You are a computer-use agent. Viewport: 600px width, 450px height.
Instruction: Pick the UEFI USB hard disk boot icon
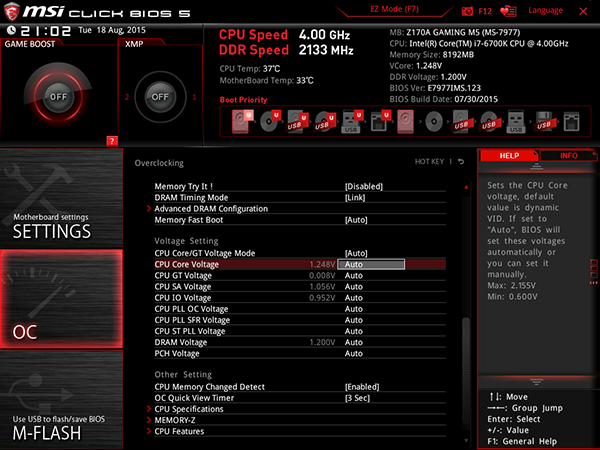coord(297,122)
